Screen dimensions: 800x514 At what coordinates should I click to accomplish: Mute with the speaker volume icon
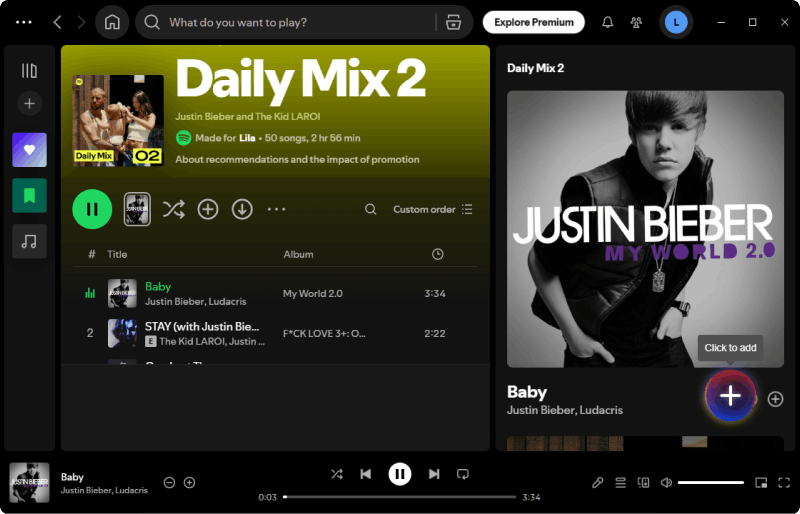666,482
